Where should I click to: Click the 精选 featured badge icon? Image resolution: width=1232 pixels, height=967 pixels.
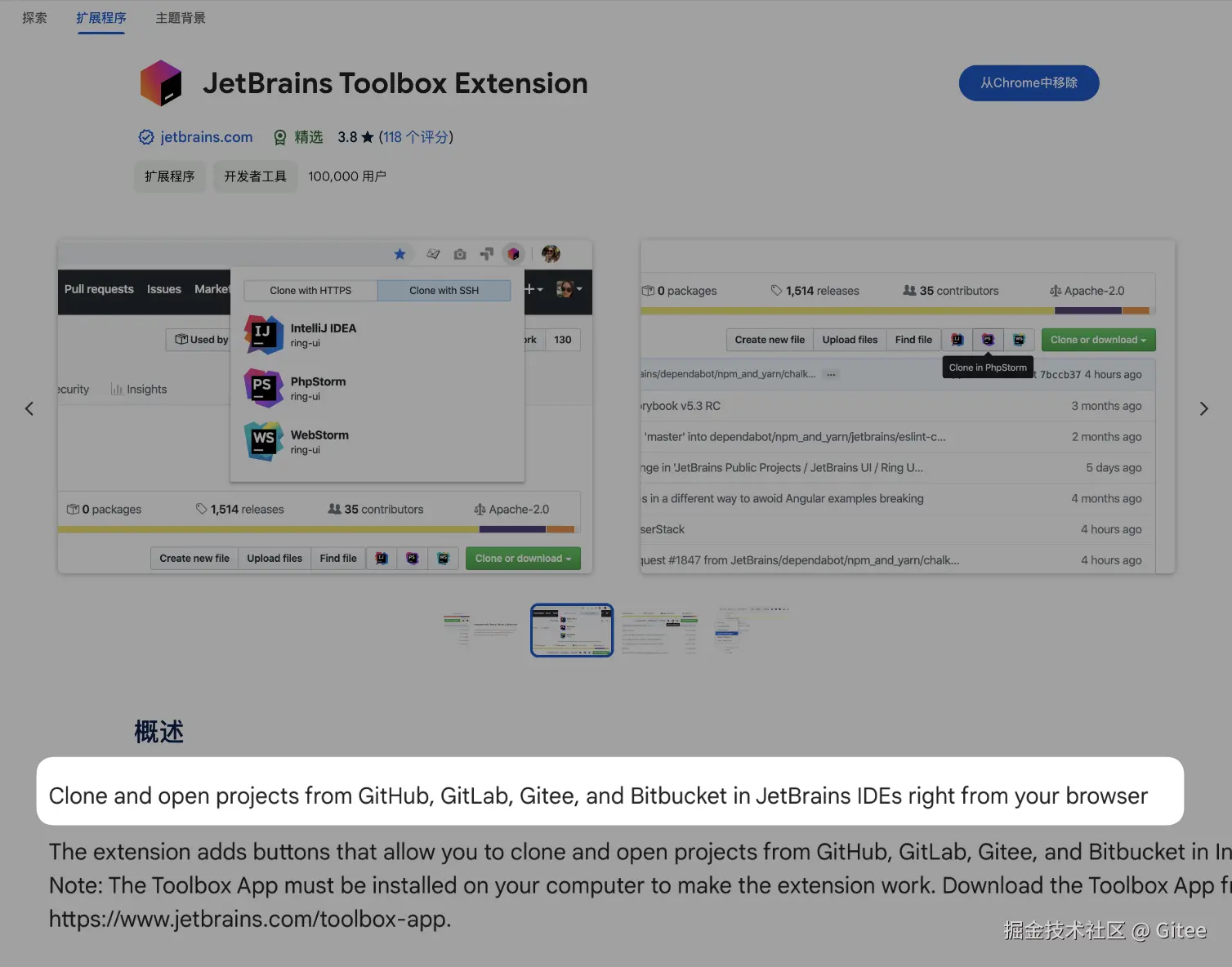[280, 136]
